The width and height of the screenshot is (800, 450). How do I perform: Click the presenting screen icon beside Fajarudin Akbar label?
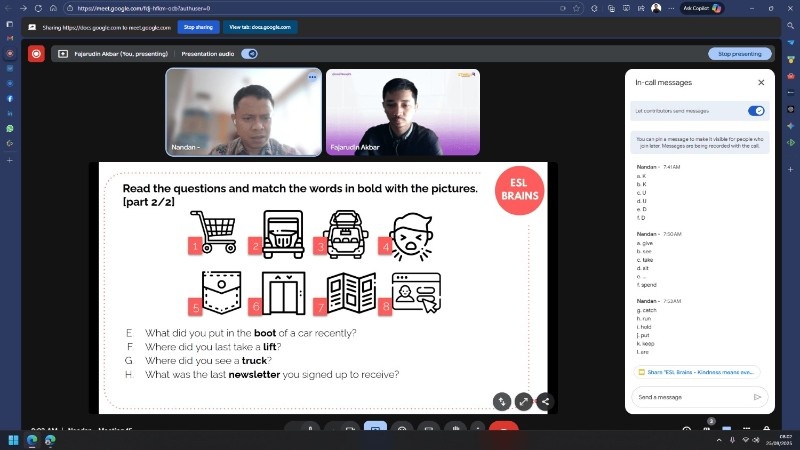click(x=63, y=54)
